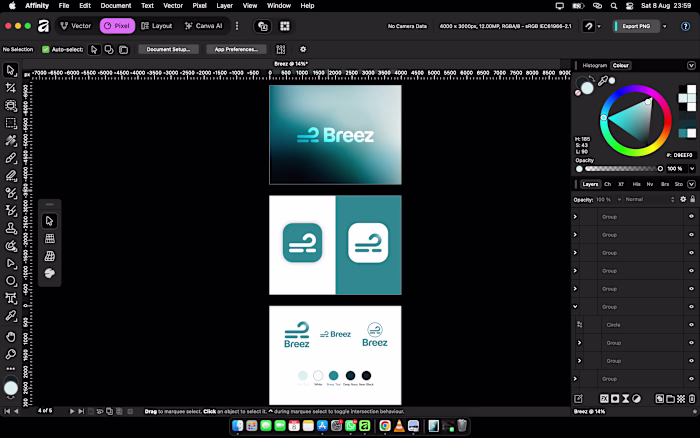Add a mask layer in Layers panel
This screenshot has width=700, height=438.
pyautogui.click(x=615, y=399)
